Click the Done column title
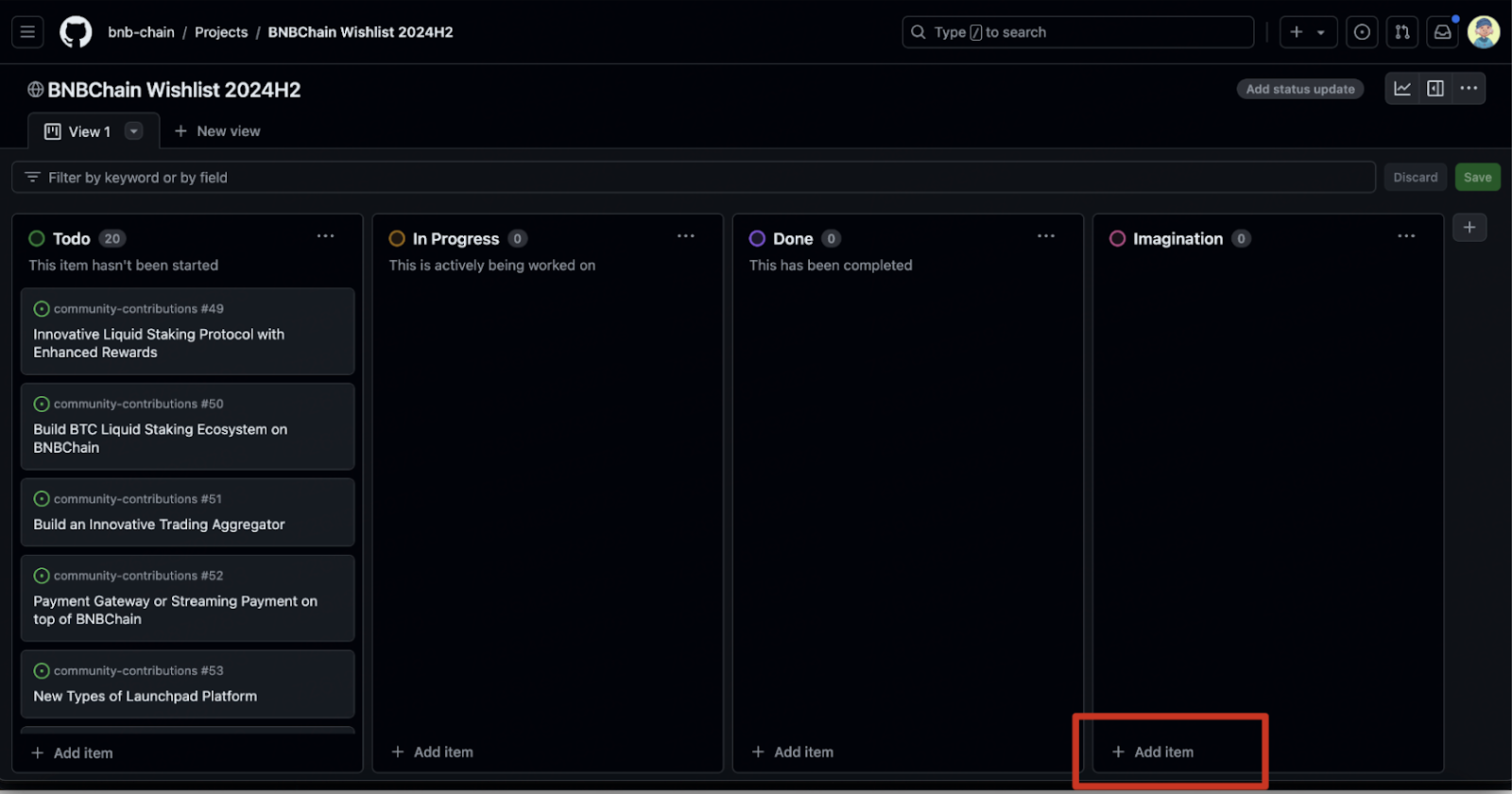The image size is (1512, 794). point(793,239)
